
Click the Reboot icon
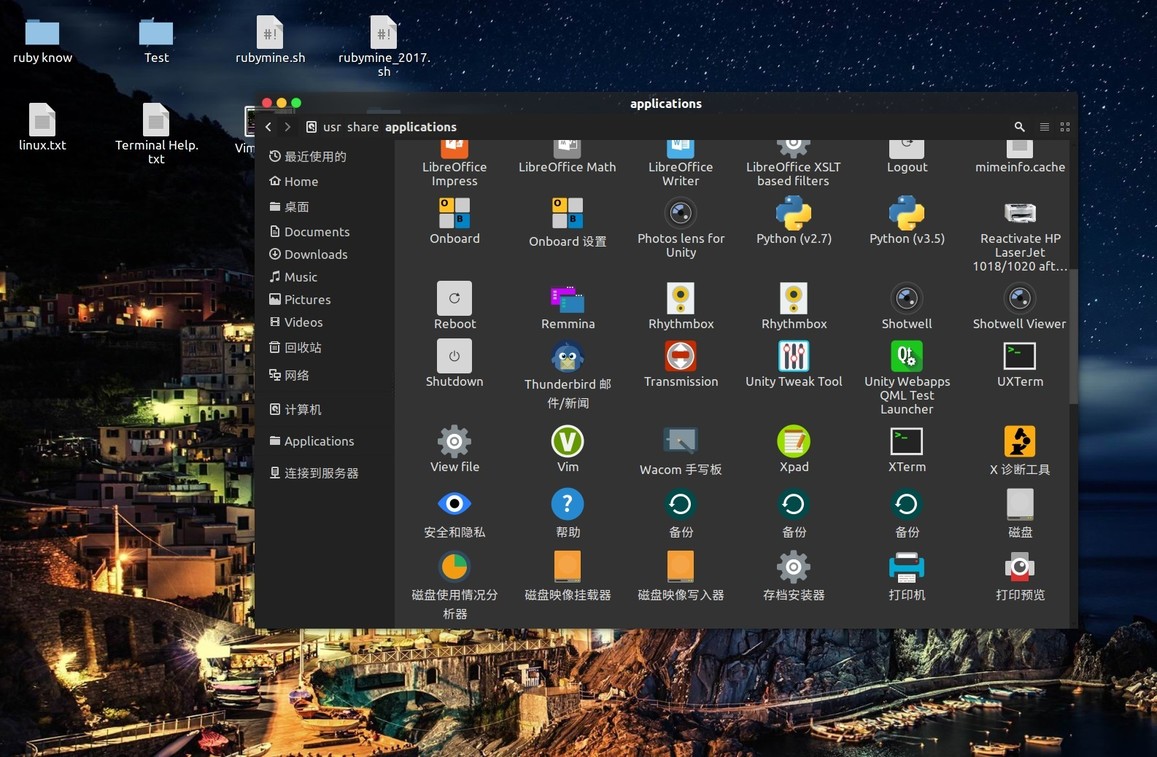pos(455,298)
